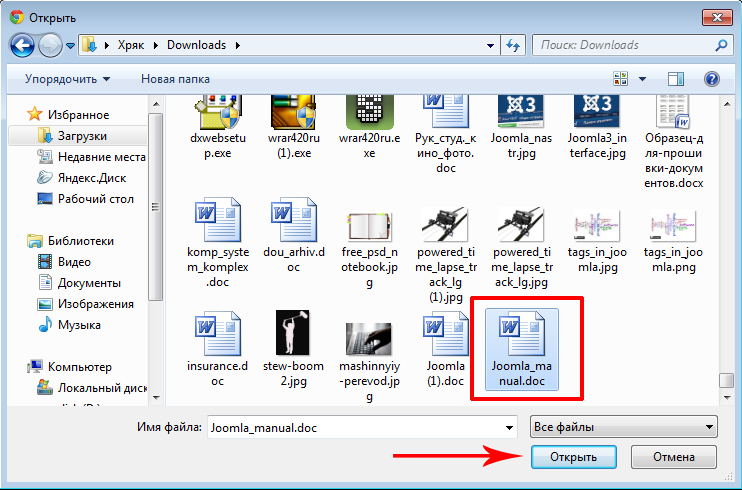
Task: Open the Упорядочить menu
Action: (67, 78)
